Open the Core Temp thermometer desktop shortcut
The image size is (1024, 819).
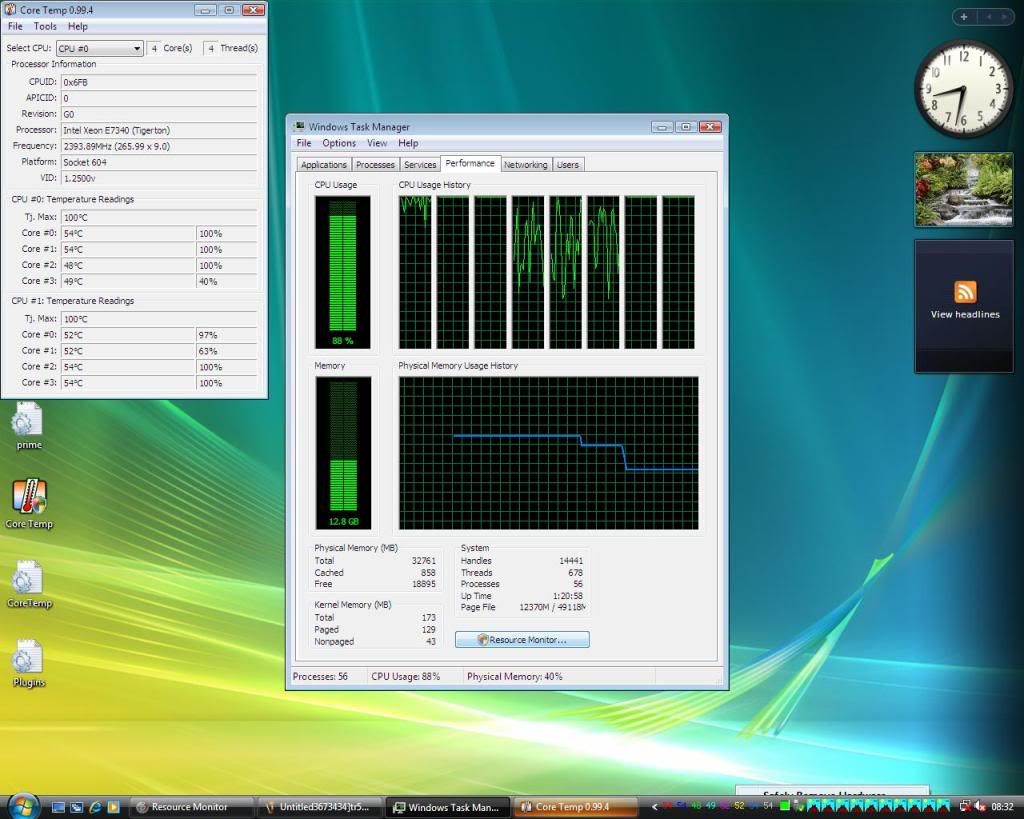pyautogui.click(x=29, y=504)
